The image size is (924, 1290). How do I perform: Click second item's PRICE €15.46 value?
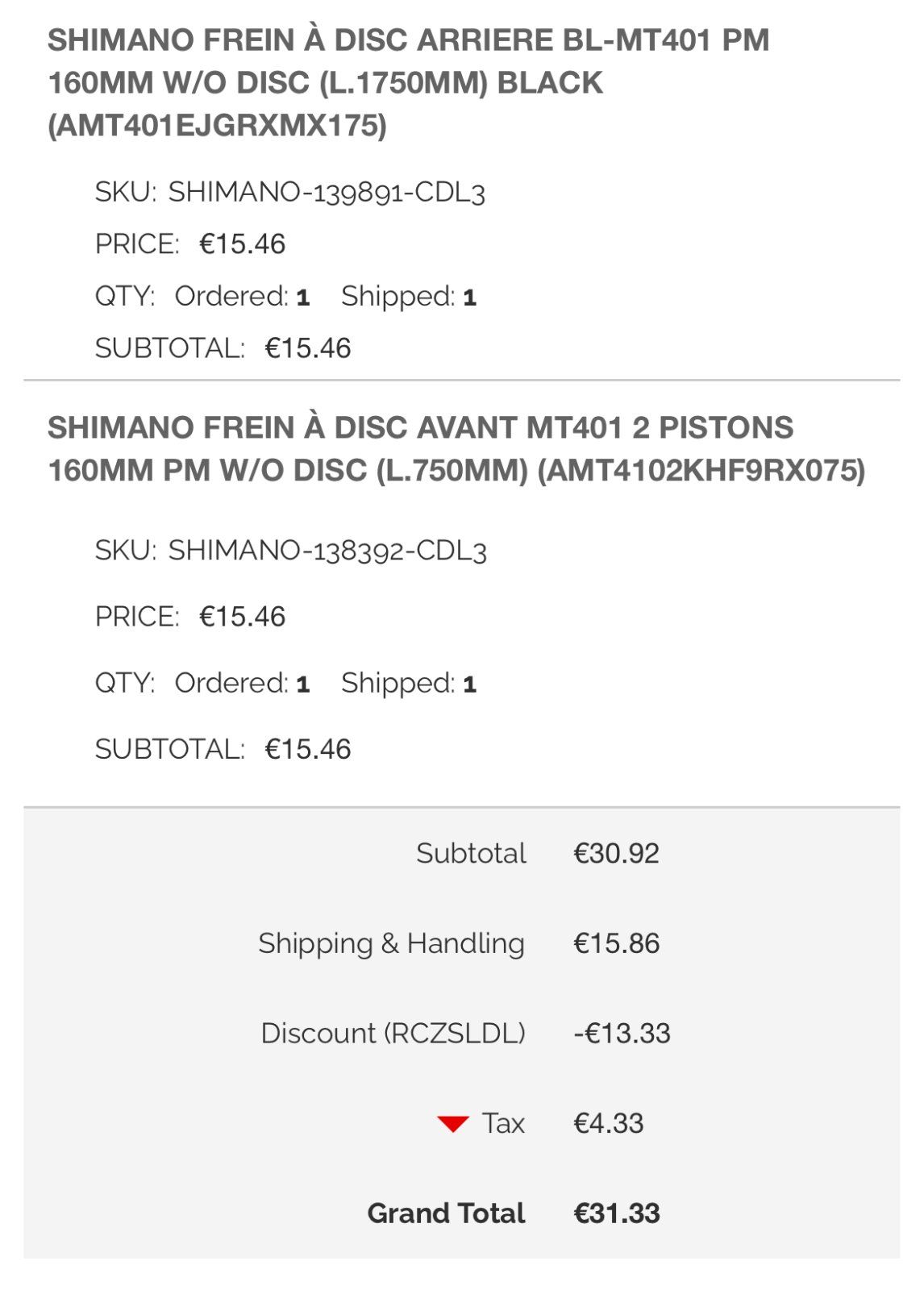(x=242, y=617)
